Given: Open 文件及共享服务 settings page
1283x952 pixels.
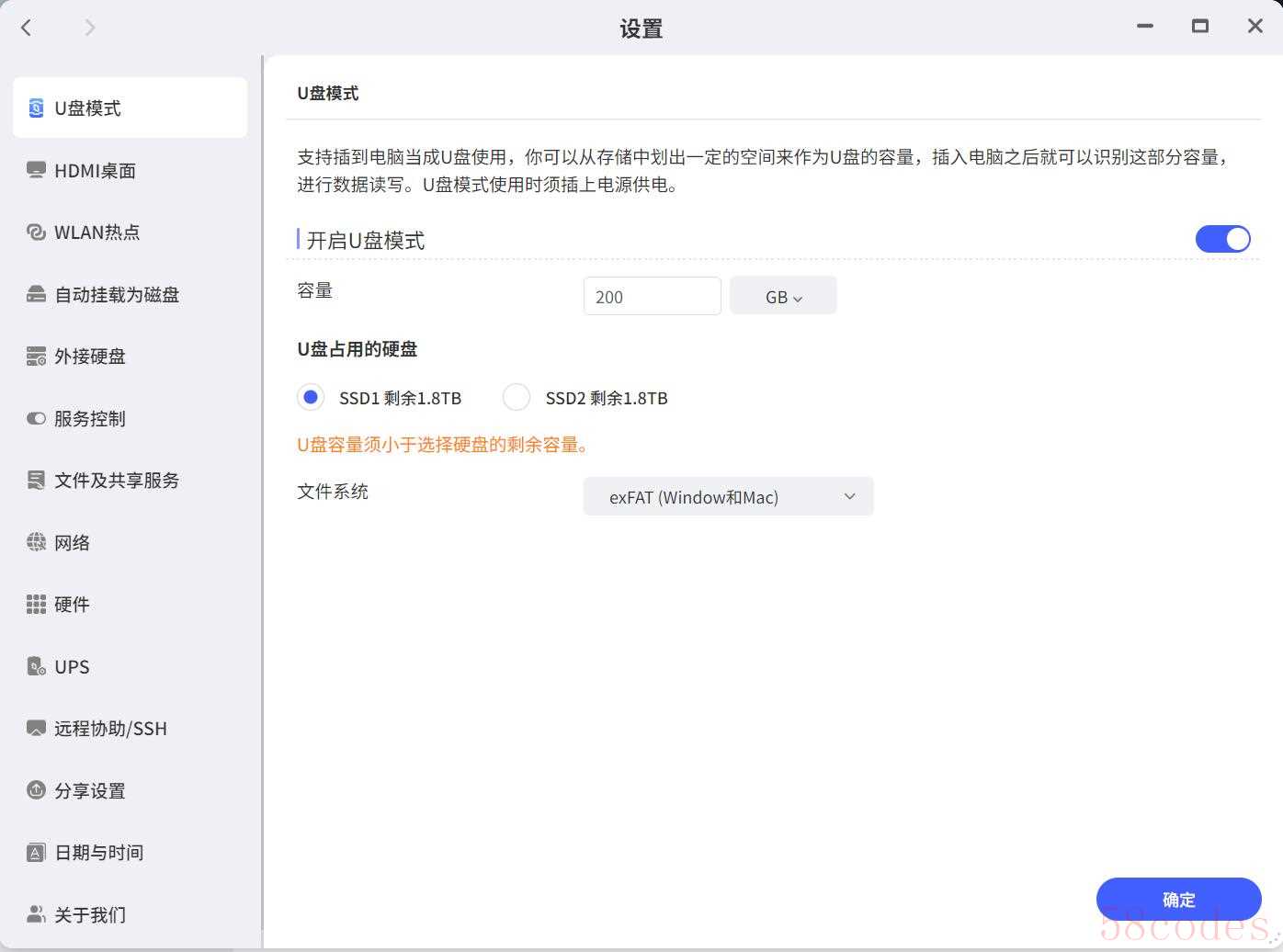Looking at the screenshot, I should click(x=116, y=481).
